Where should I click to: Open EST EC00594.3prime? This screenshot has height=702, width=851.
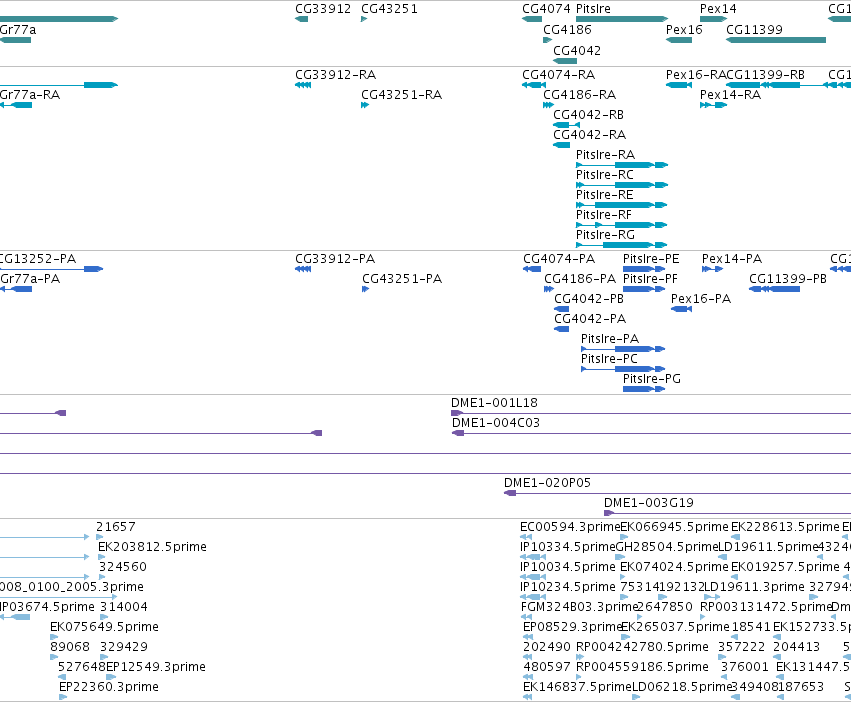tap(569, 527)
